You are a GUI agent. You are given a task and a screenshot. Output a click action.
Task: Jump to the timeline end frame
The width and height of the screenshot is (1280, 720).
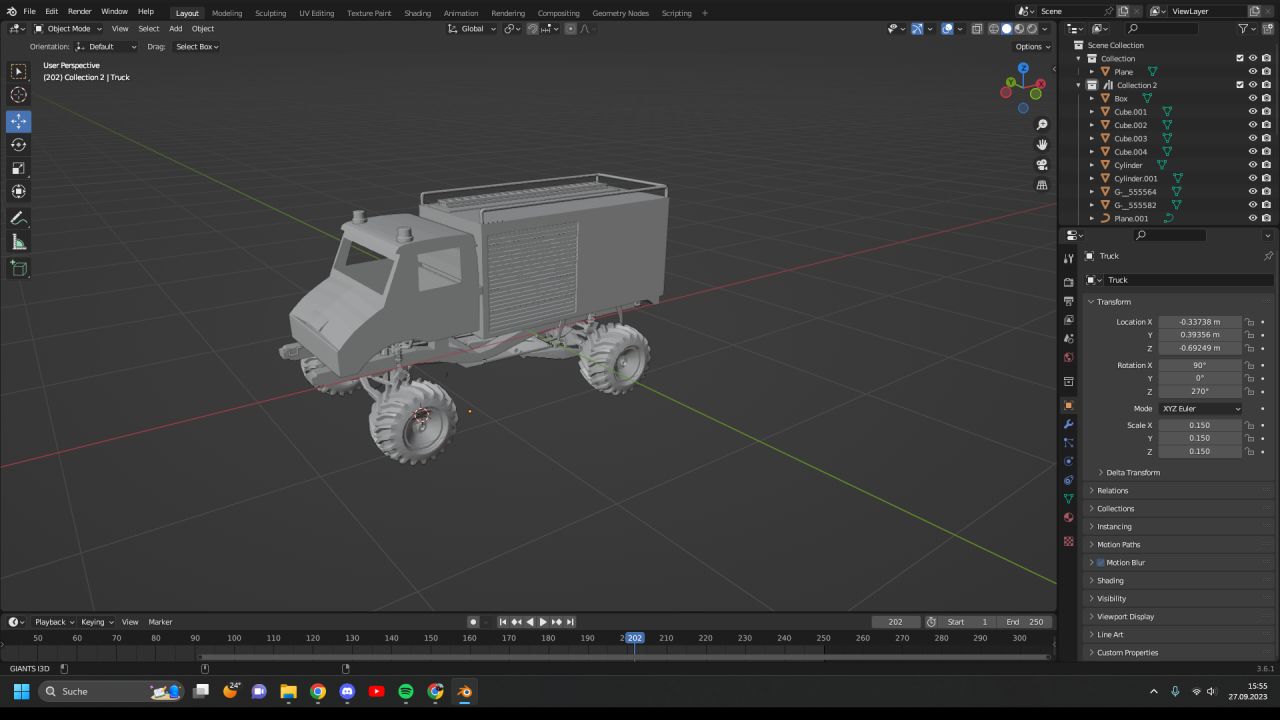click(x=570, y=622)
